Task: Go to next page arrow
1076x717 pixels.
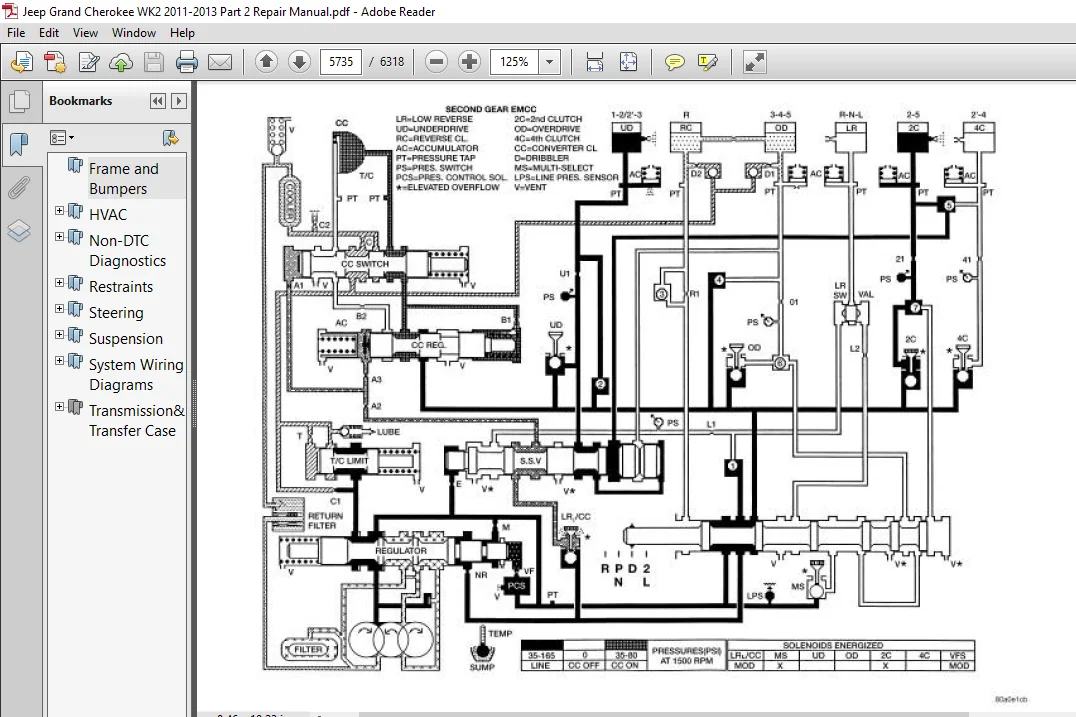Action: [x=299, y=62]
